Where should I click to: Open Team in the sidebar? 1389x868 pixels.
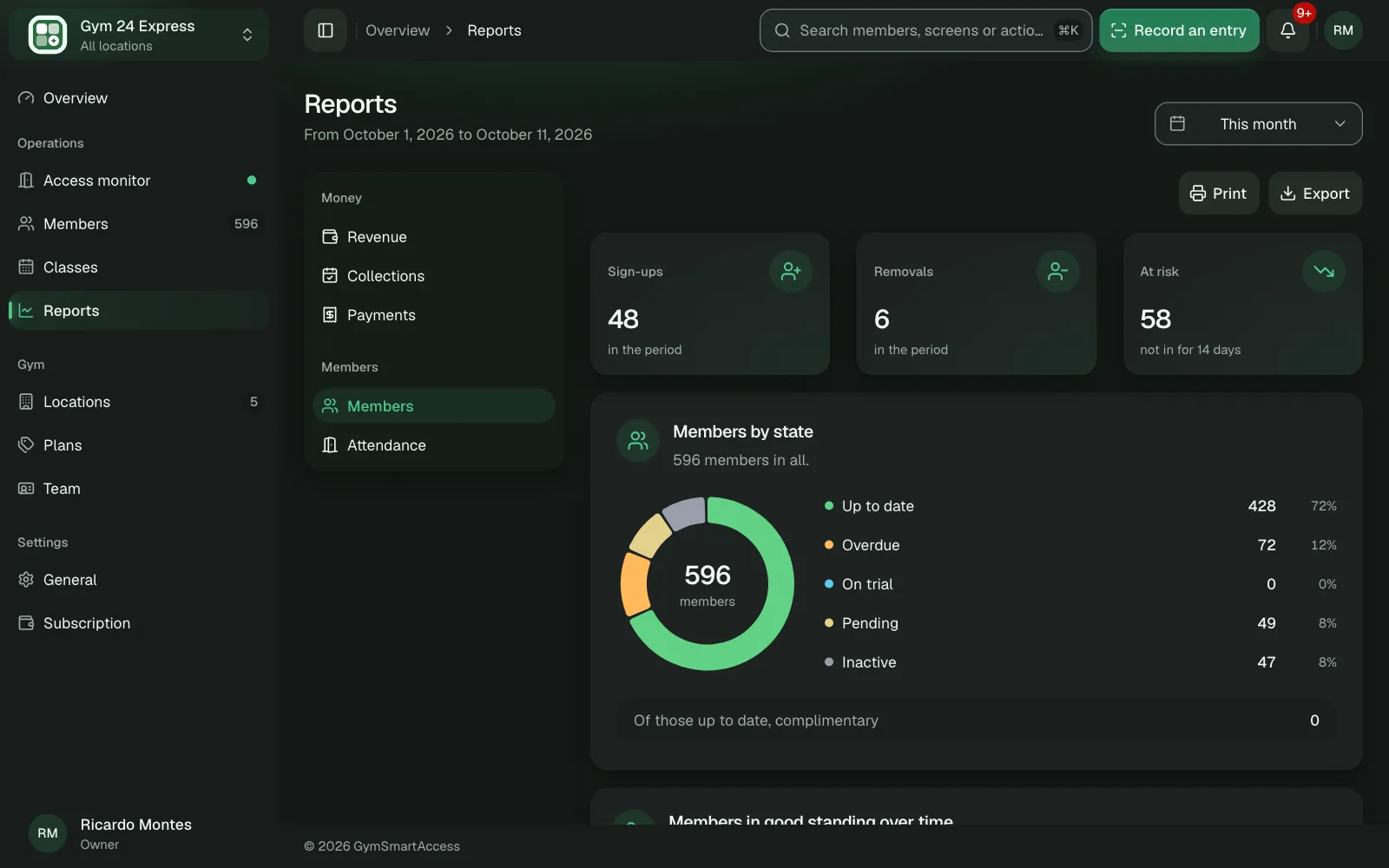coord(139,489)
